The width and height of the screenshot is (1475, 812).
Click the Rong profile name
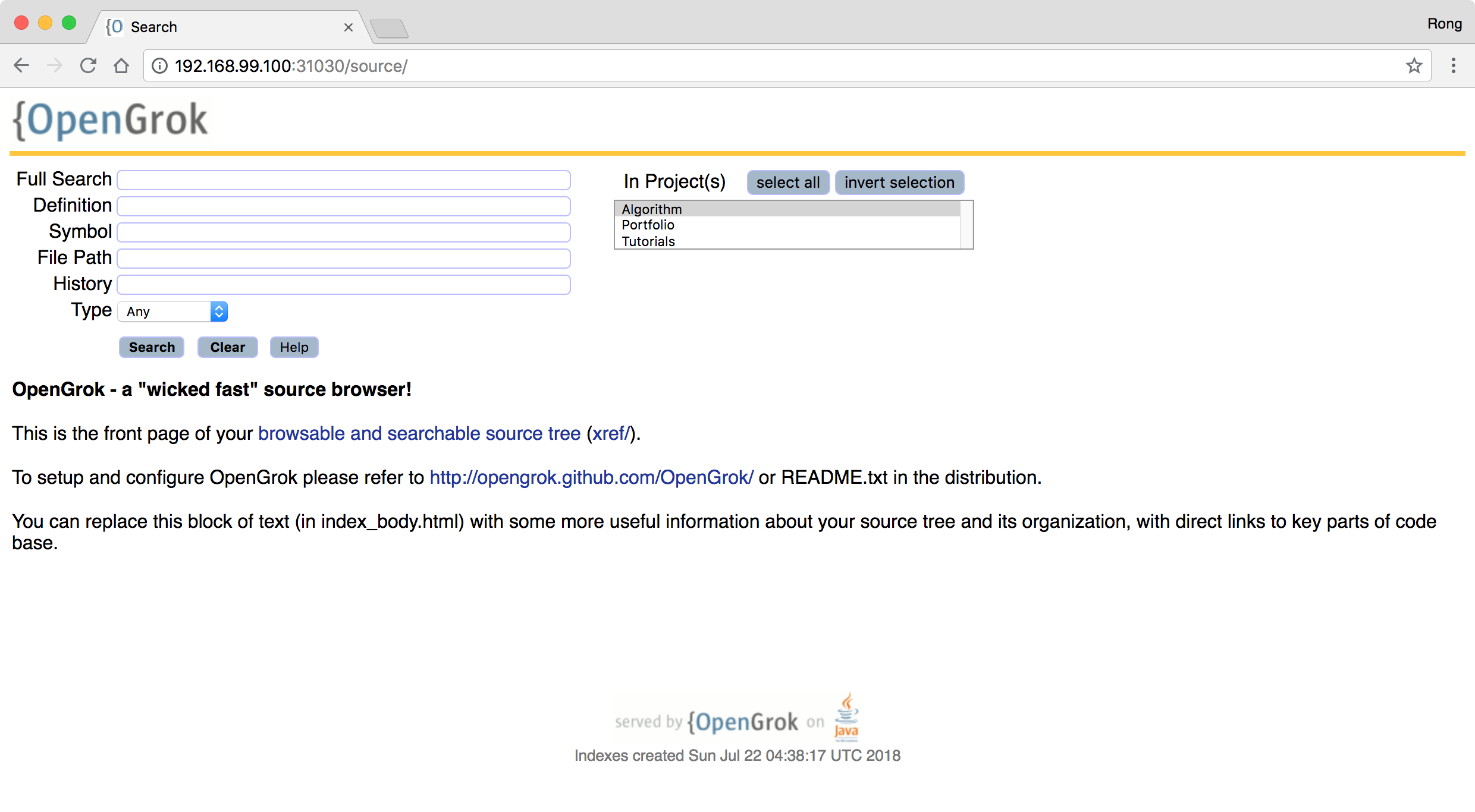pos(1445,24)
